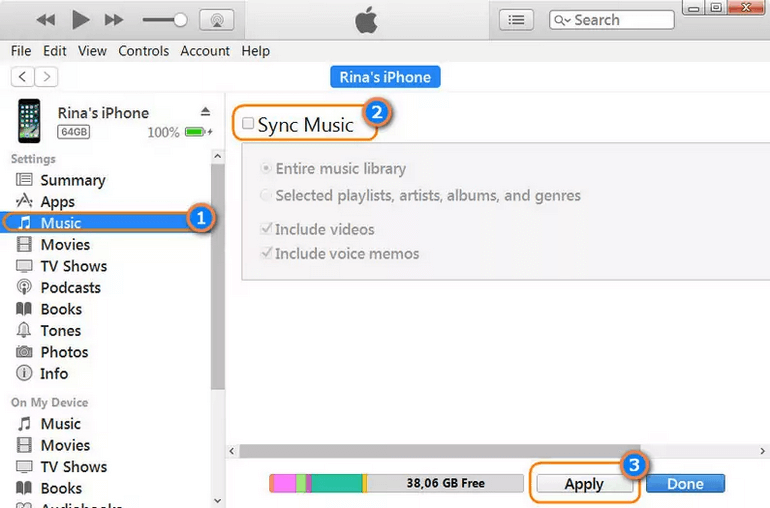Open the Help menu

pos(255,51)
